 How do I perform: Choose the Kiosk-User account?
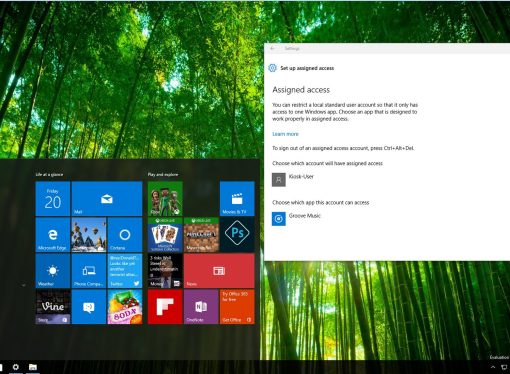(x=293, y=180)
